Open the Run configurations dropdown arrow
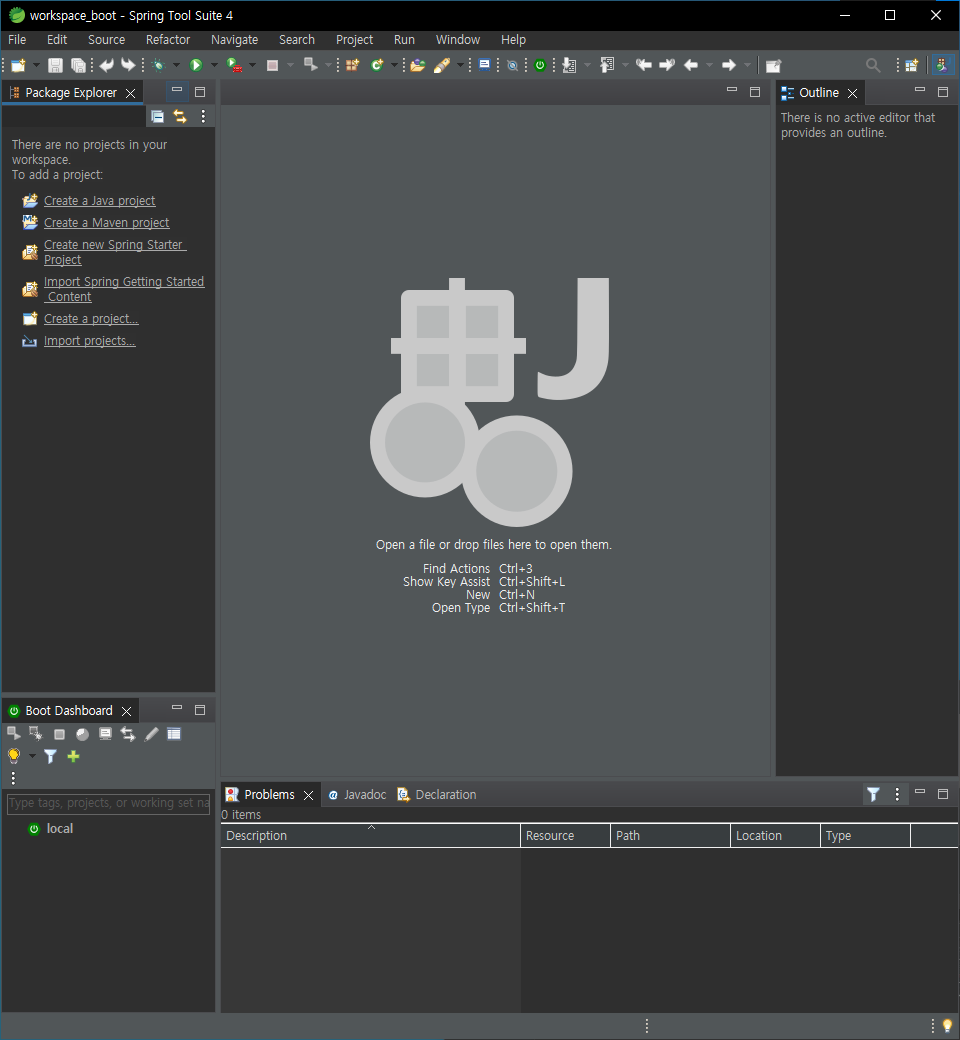The image size is (960, 1040). [214, 65]
